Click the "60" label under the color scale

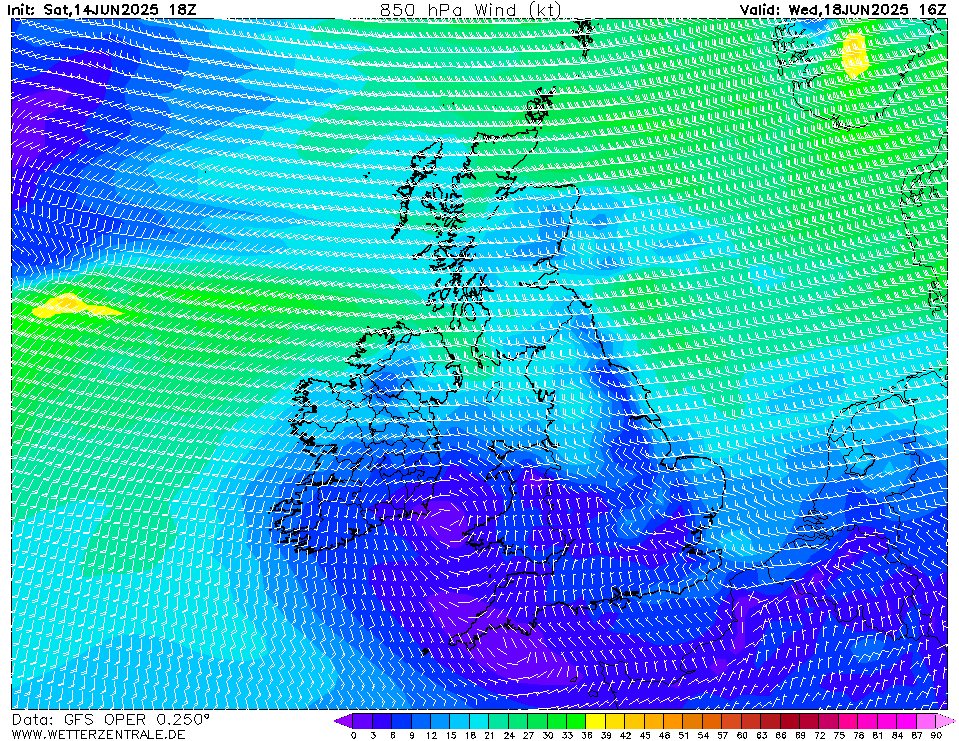(x=741, y=735)
